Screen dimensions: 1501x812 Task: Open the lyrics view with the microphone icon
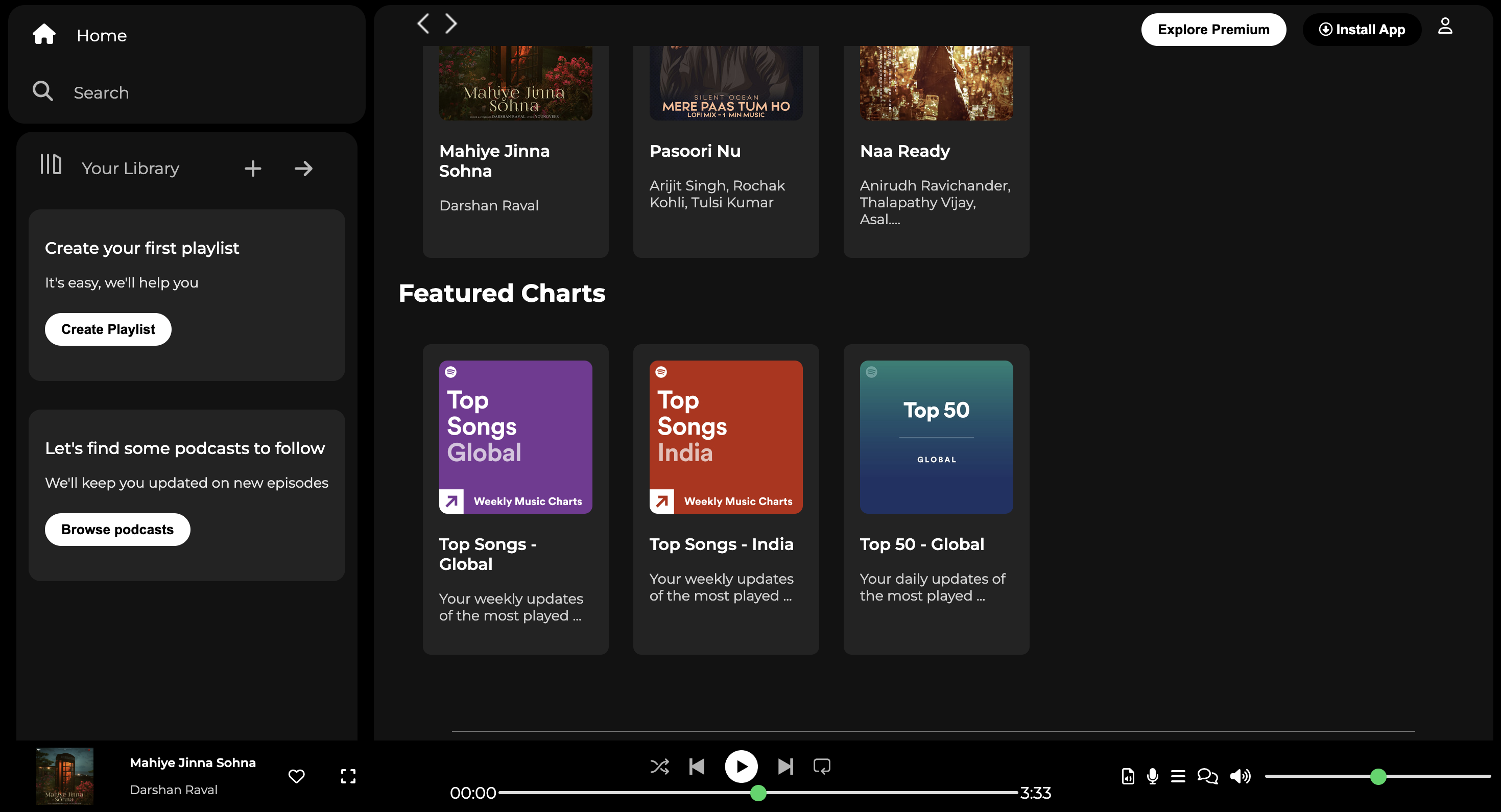(1153, 776)
